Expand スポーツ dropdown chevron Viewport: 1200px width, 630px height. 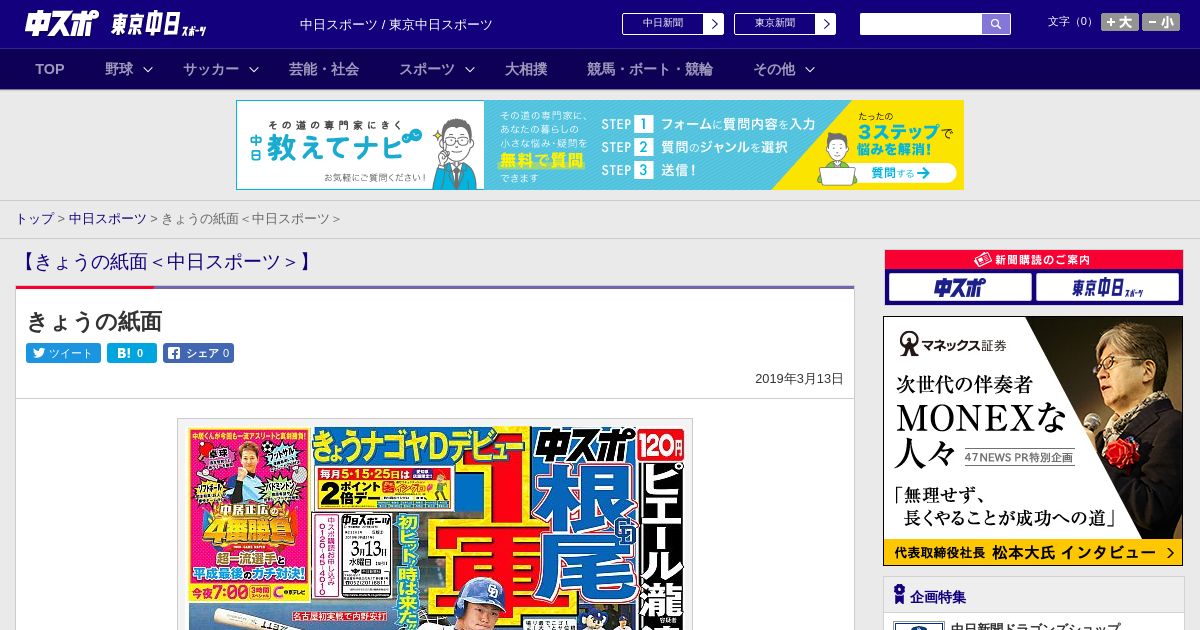(x=470, y=69)
